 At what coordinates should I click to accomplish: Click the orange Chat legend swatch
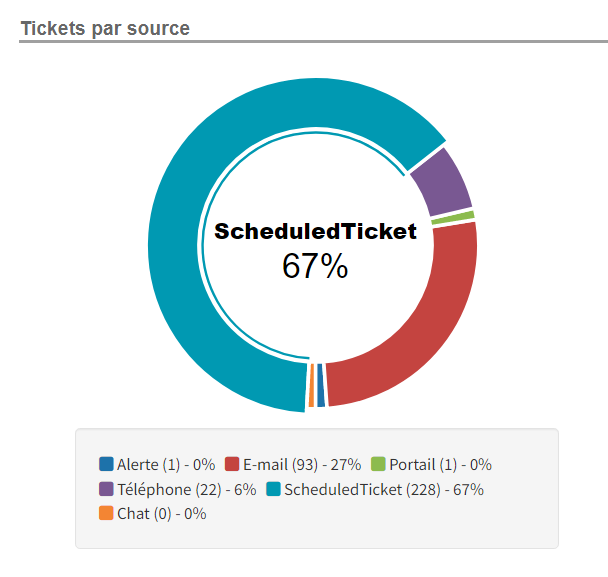click(x=106, y=513)
